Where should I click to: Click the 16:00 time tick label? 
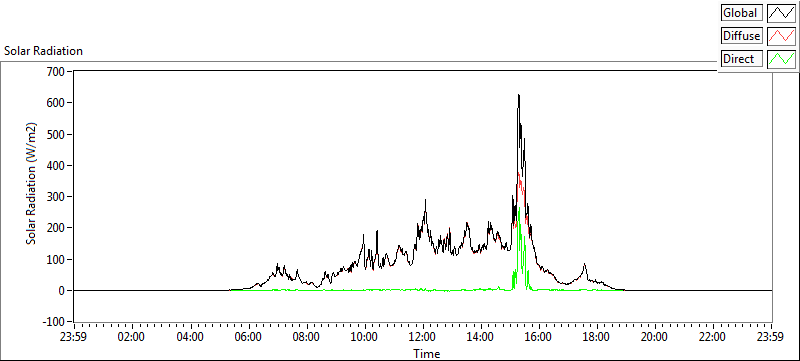[x=539, y=337]
